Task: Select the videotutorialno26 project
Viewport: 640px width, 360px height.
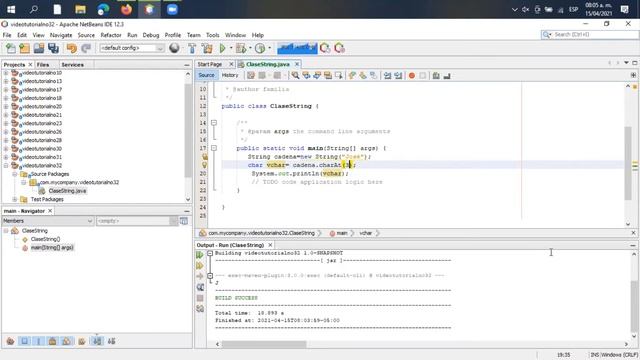Action: coord(42,132)
